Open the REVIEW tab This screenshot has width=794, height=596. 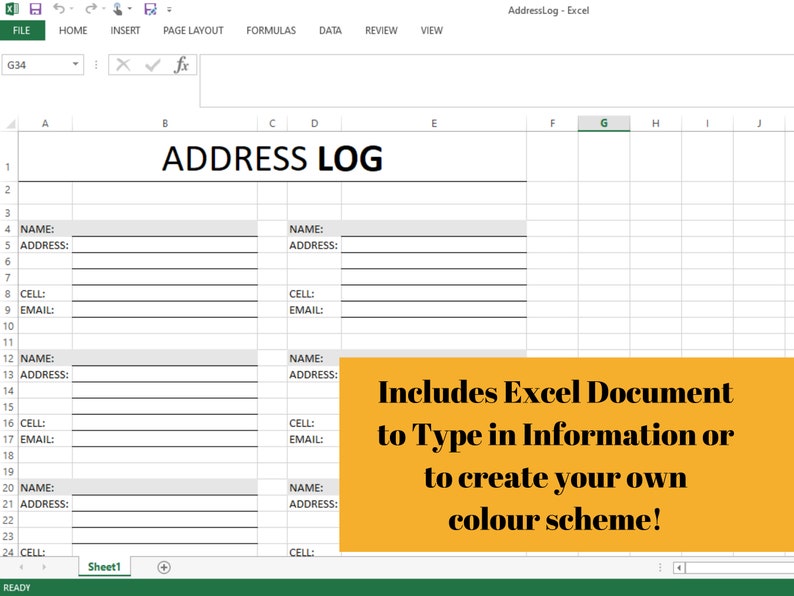click(x=381, y=30)
